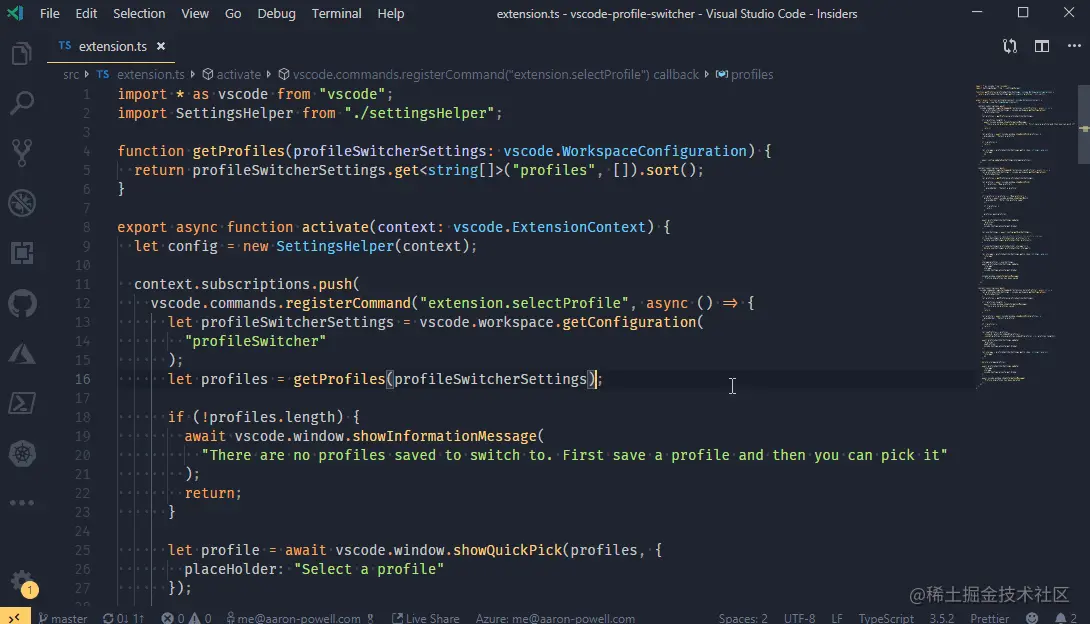Screen dimensions: 1090x624
Task: Close the extension.ts tab
Action: coord(161,46)
